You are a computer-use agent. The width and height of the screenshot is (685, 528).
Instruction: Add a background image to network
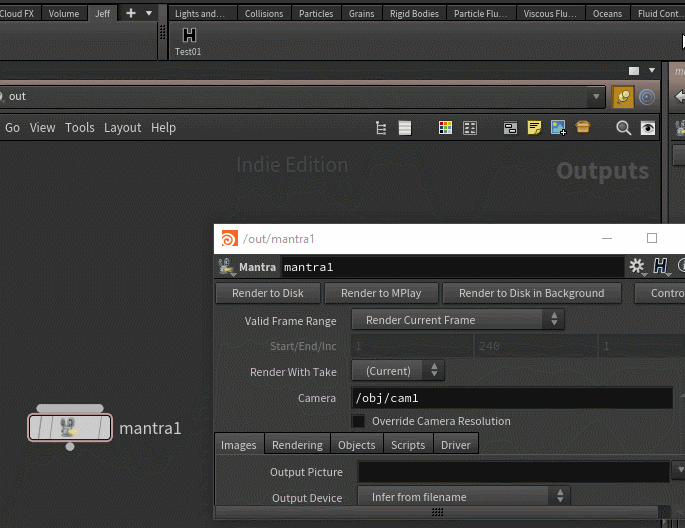click(558, 128)
